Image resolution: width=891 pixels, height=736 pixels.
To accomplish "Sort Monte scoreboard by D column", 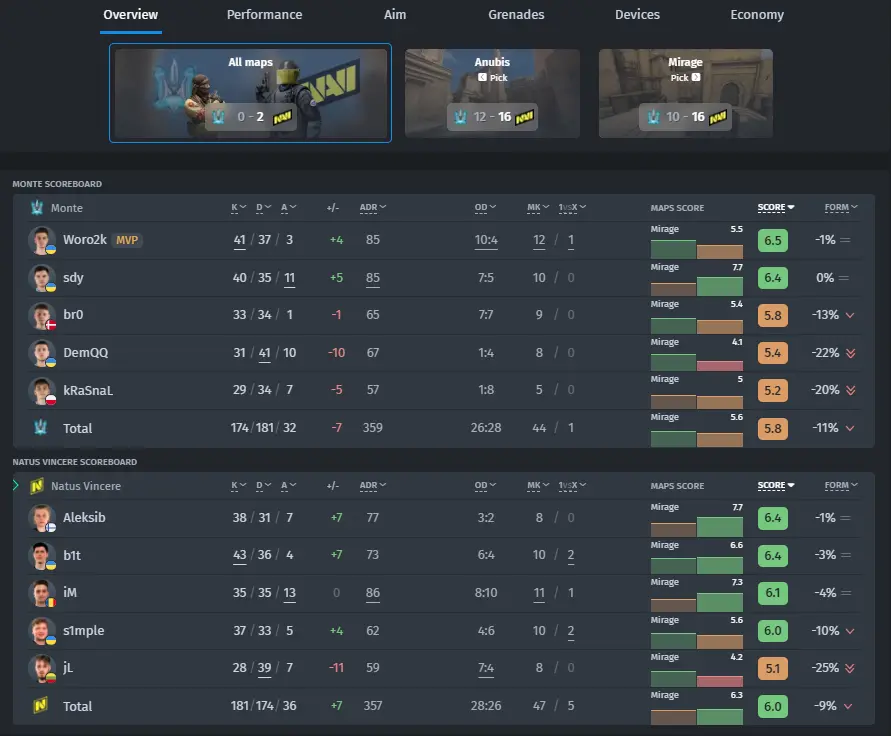I will coord(263,207).
